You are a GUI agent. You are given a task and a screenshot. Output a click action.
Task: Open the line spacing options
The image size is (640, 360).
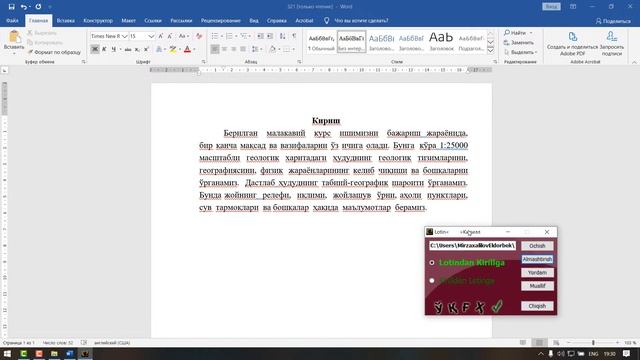coord(256,49)
